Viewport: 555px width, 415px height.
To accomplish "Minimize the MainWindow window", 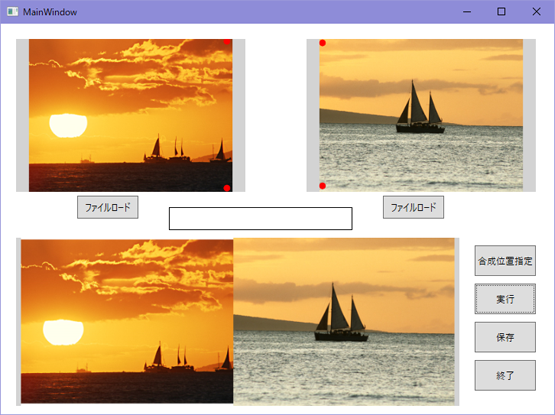I will (x=467, y=12).
